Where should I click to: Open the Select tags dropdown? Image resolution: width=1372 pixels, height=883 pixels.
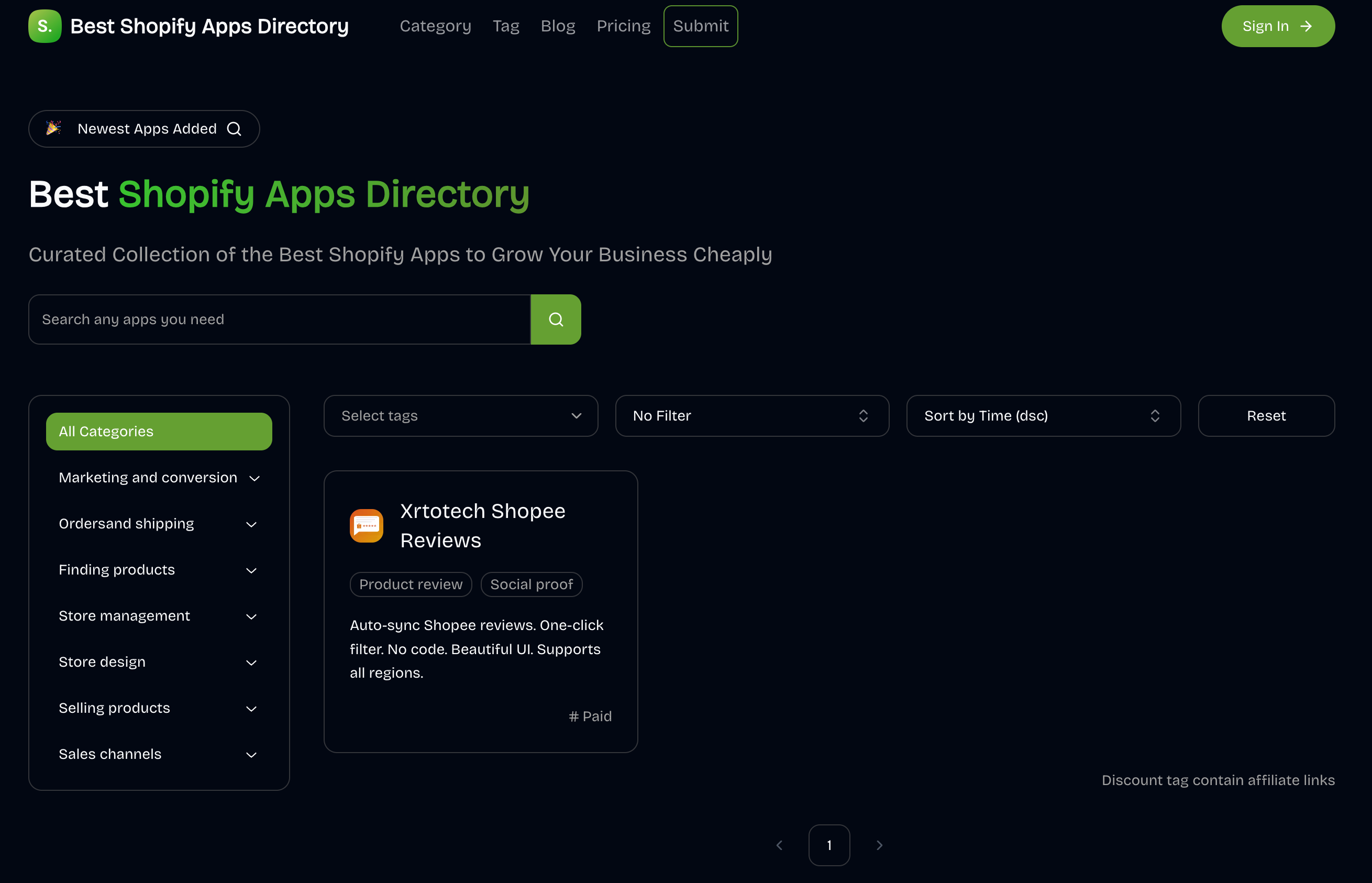[460, 416]
